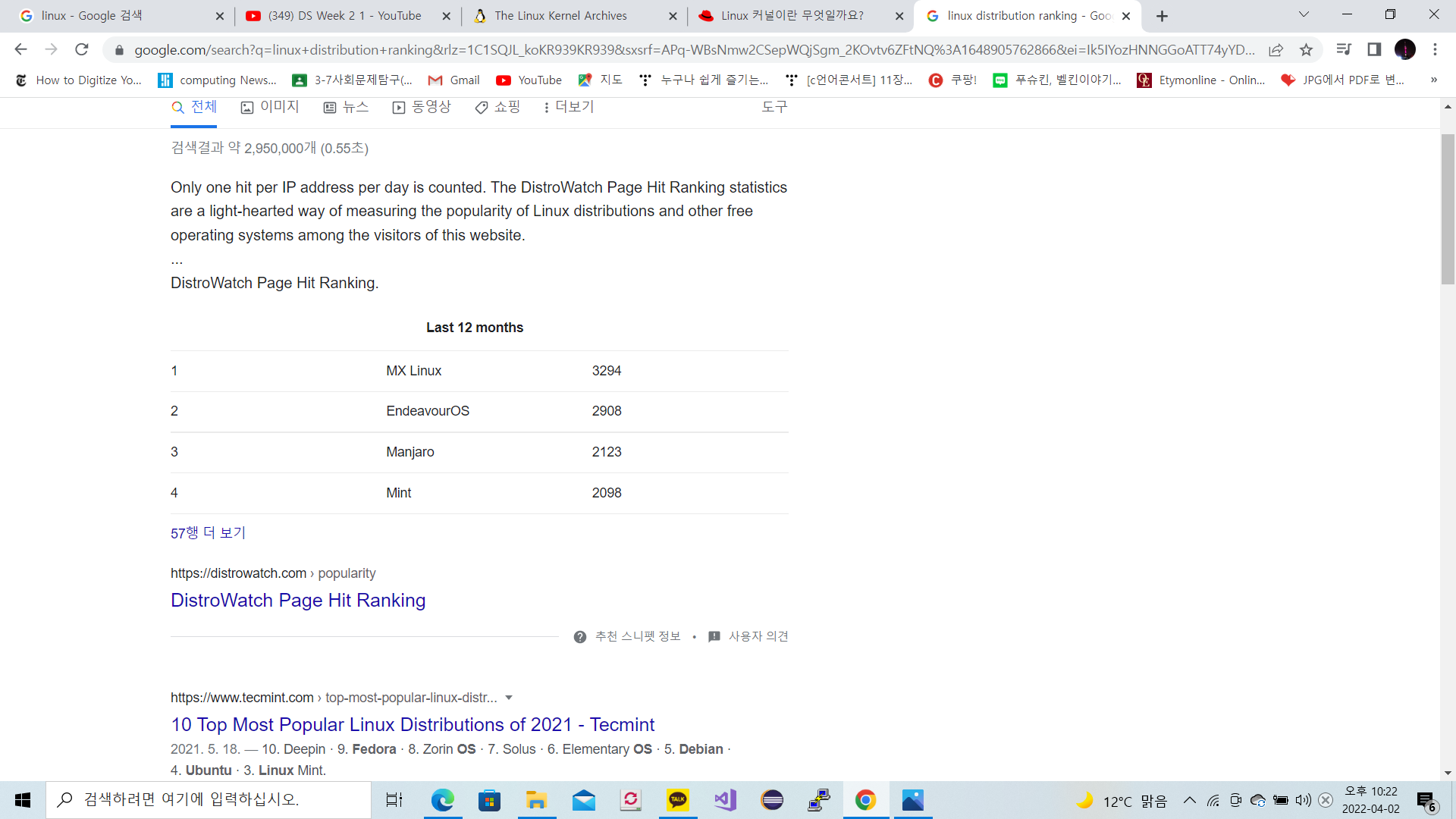Open the Chrome profile avatar
This screenshot has height=819, width=1456.
[1404, 49]
